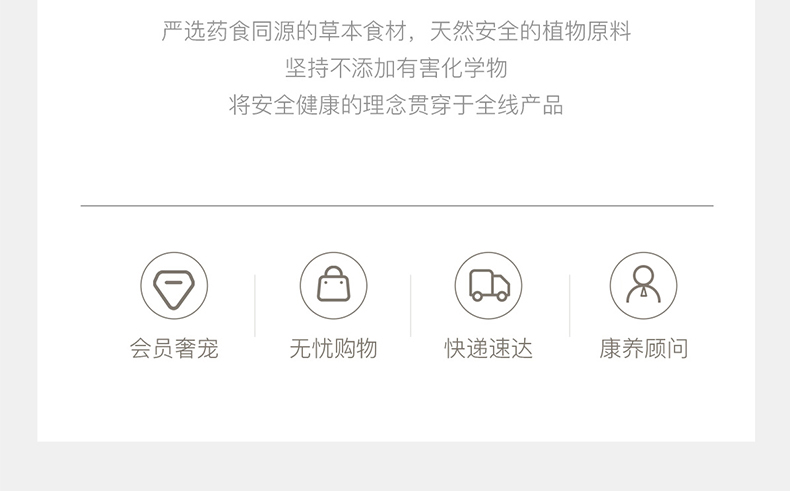Tap the health advisor person icon
The image size is (790, 491).
click(643, 286)
